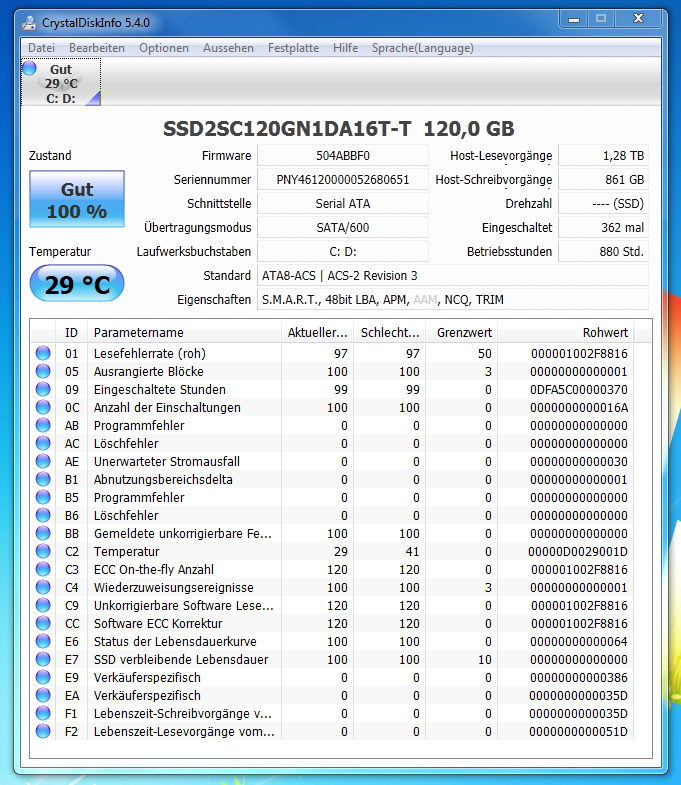Click the Firmware value field 504ABBF0
The image size is (681, 785).
click(x=343, y=156)
